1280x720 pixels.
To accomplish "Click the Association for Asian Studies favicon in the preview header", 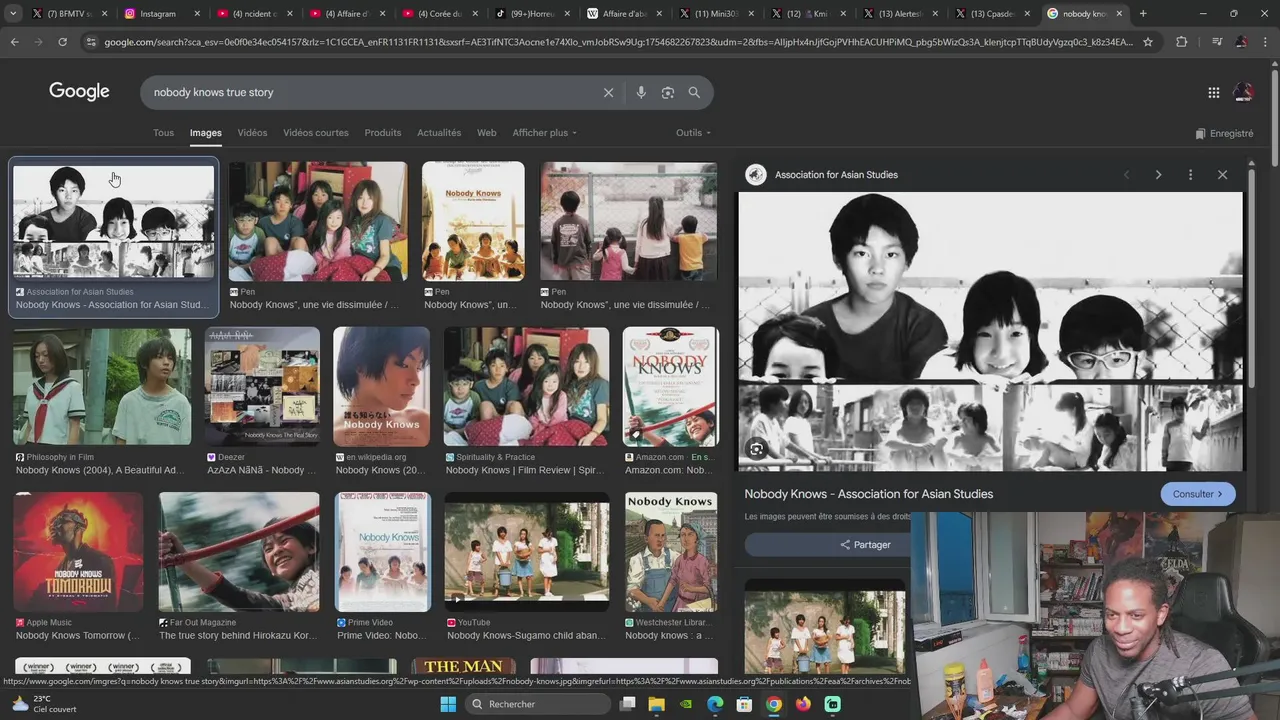I will point(756,175).
